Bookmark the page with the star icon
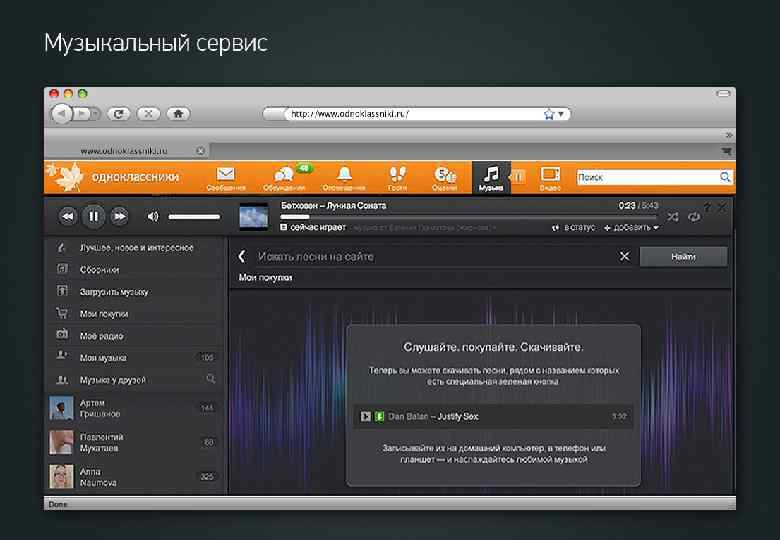 pos(549,114)
